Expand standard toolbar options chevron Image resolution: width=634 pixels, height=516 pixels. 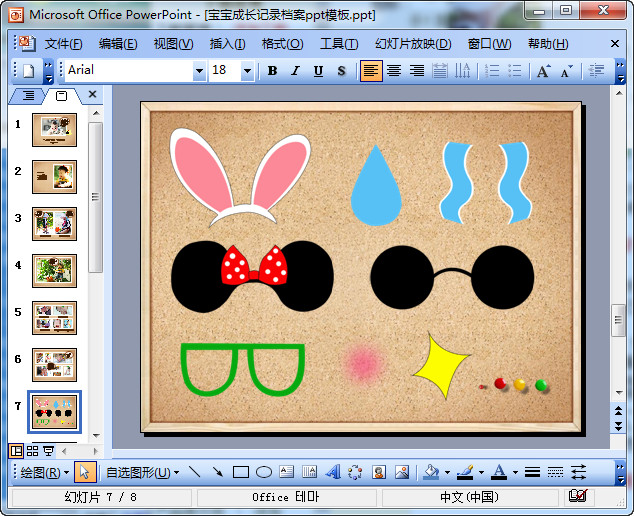(48, 71)
